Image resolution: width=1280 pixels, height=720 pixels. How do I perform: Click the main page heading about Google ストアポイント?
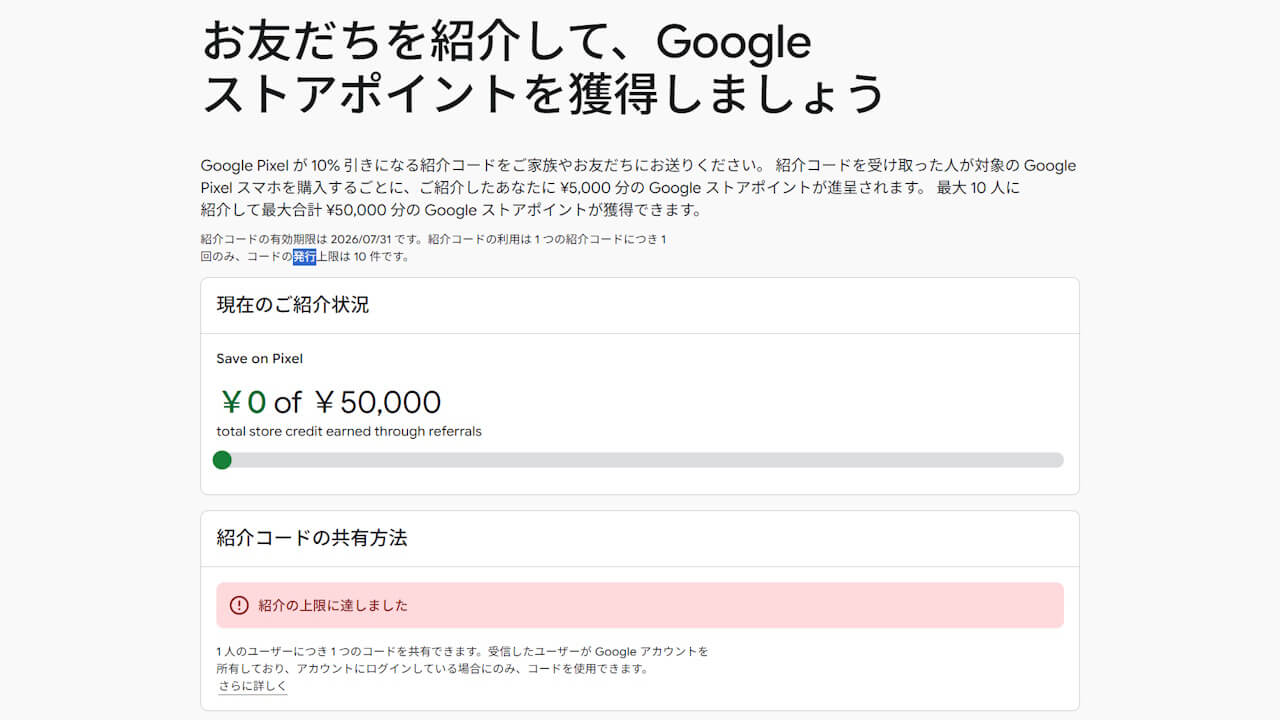click(x=543, y=67)
